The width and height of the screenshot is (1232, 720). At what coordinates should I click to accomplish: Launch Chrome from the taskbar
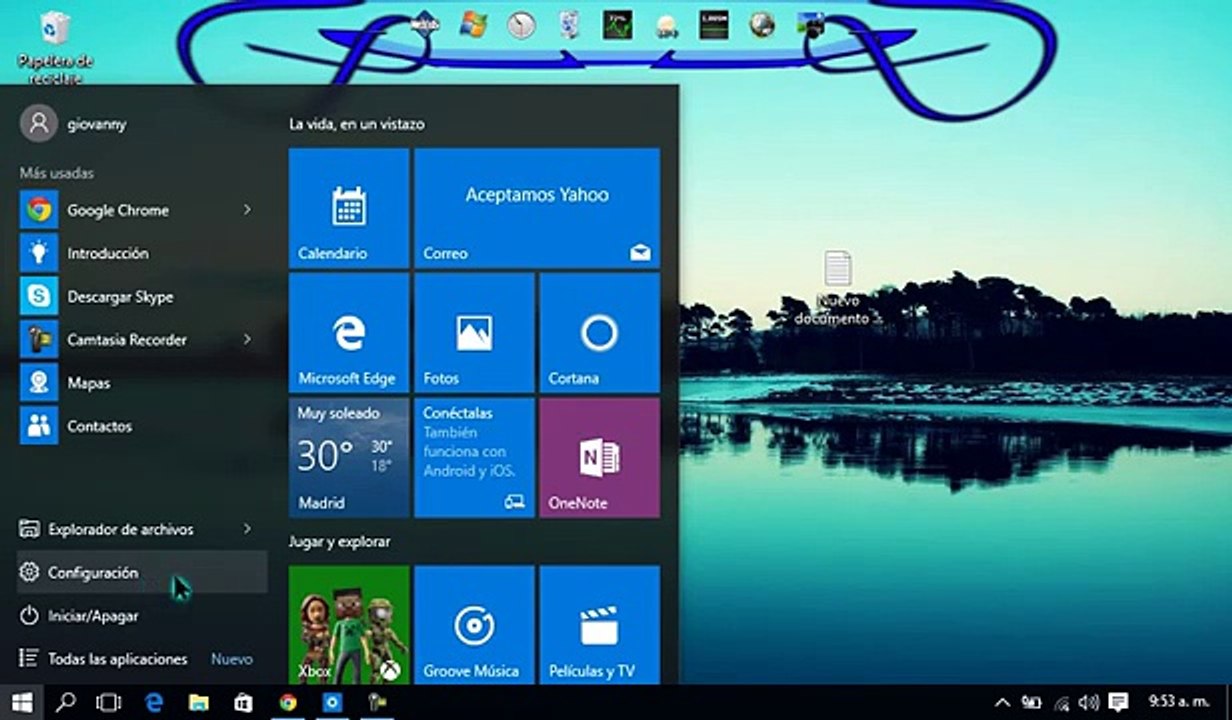(x=288, y=702)
